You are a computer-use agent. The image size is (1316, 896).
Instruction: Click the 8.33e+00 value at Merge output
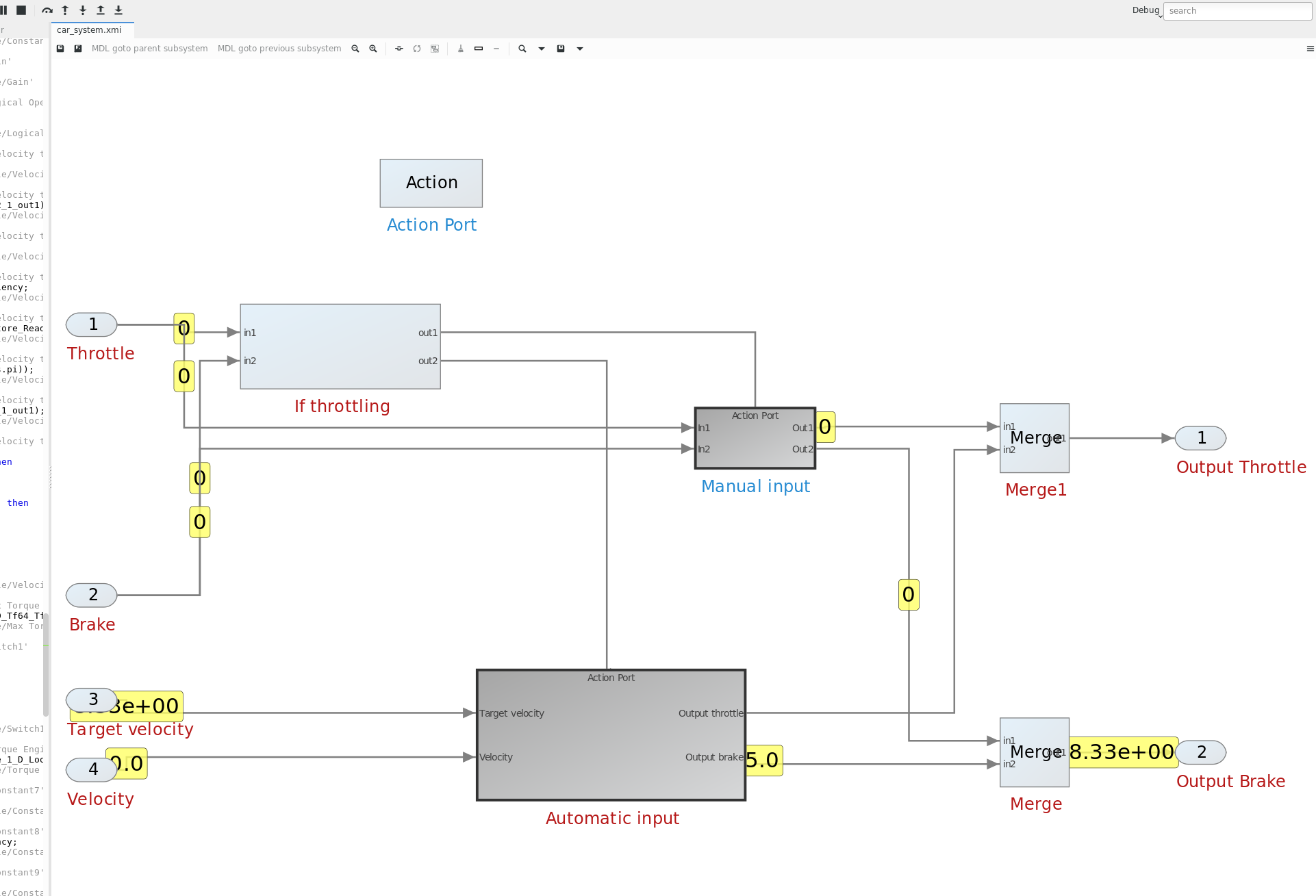pyautogui.click(x=1123, y=752)
